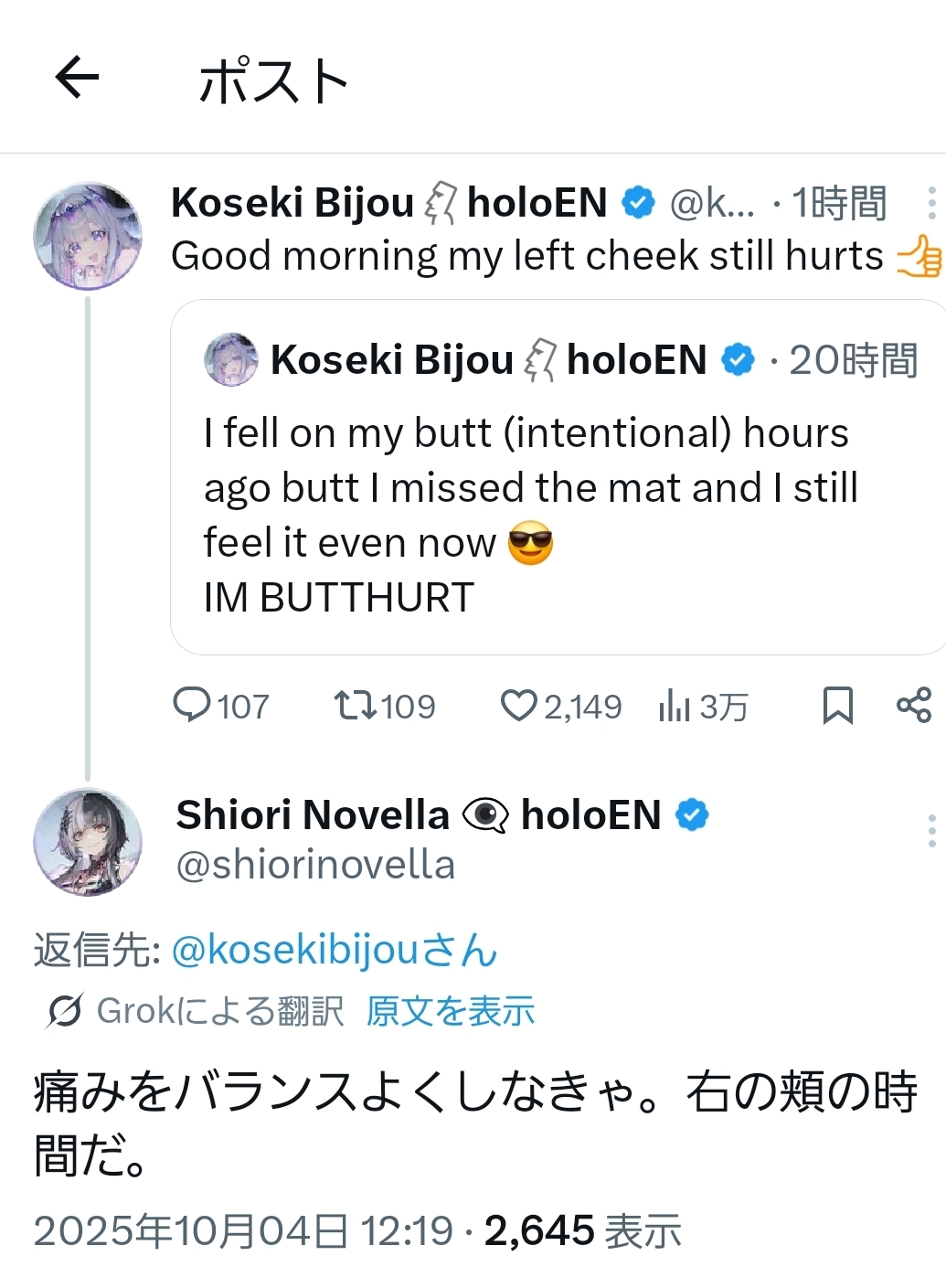Tap the 2,645 表示 view count

pyautogui.click(x=582, y=1230)
